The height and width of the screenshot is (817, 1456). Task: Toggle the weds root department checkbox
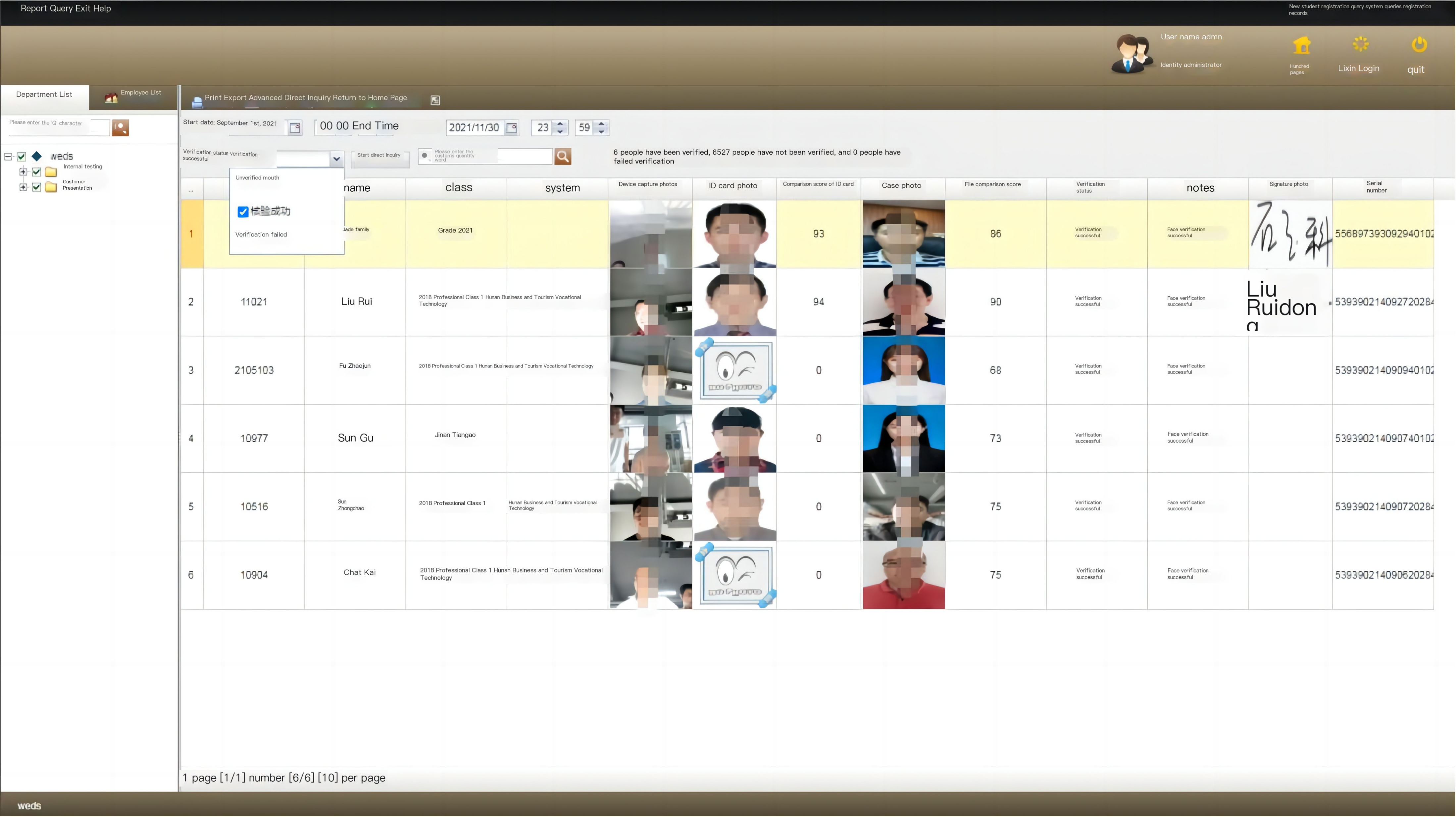[22, 157]
